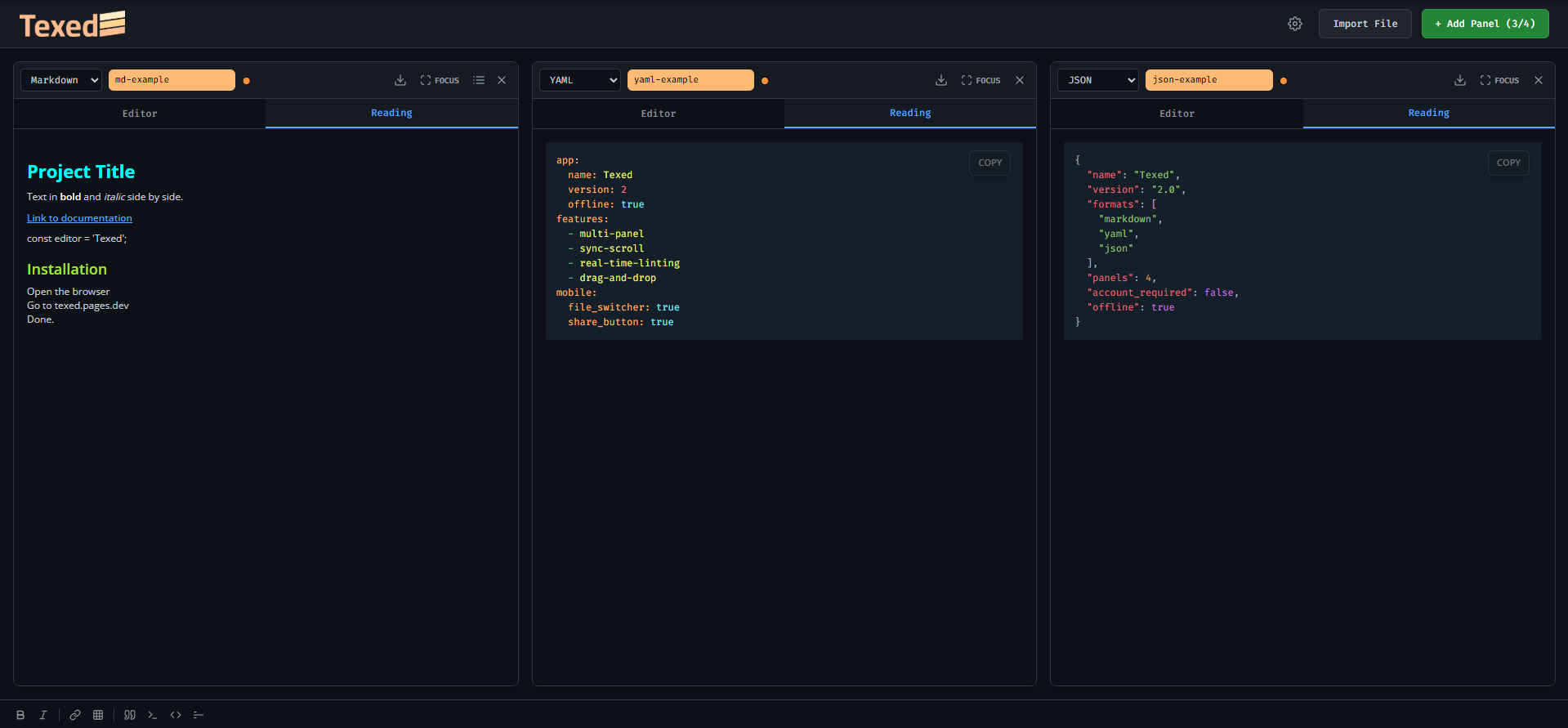Insert inline code with angle brackets icon
Image resolution: width=1568 pixels, height=728 pixels.
coord(176,715)
